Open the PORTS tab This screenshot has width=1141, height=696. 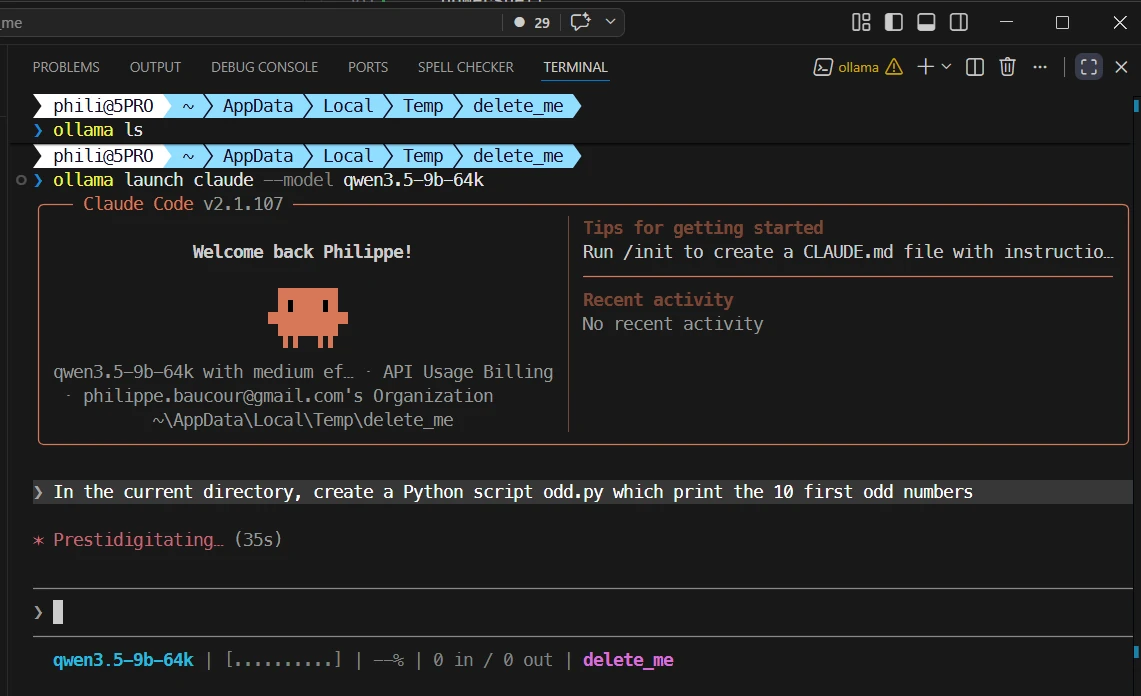367,67
